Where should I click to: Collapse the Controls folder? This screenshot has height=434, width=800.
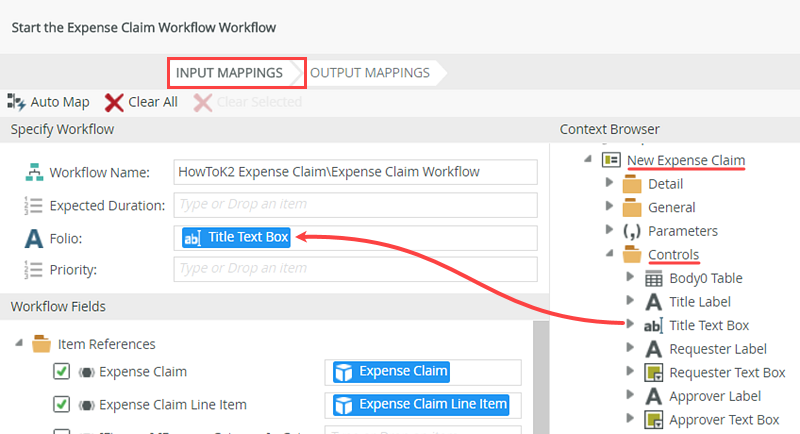[x=610, y=253]
